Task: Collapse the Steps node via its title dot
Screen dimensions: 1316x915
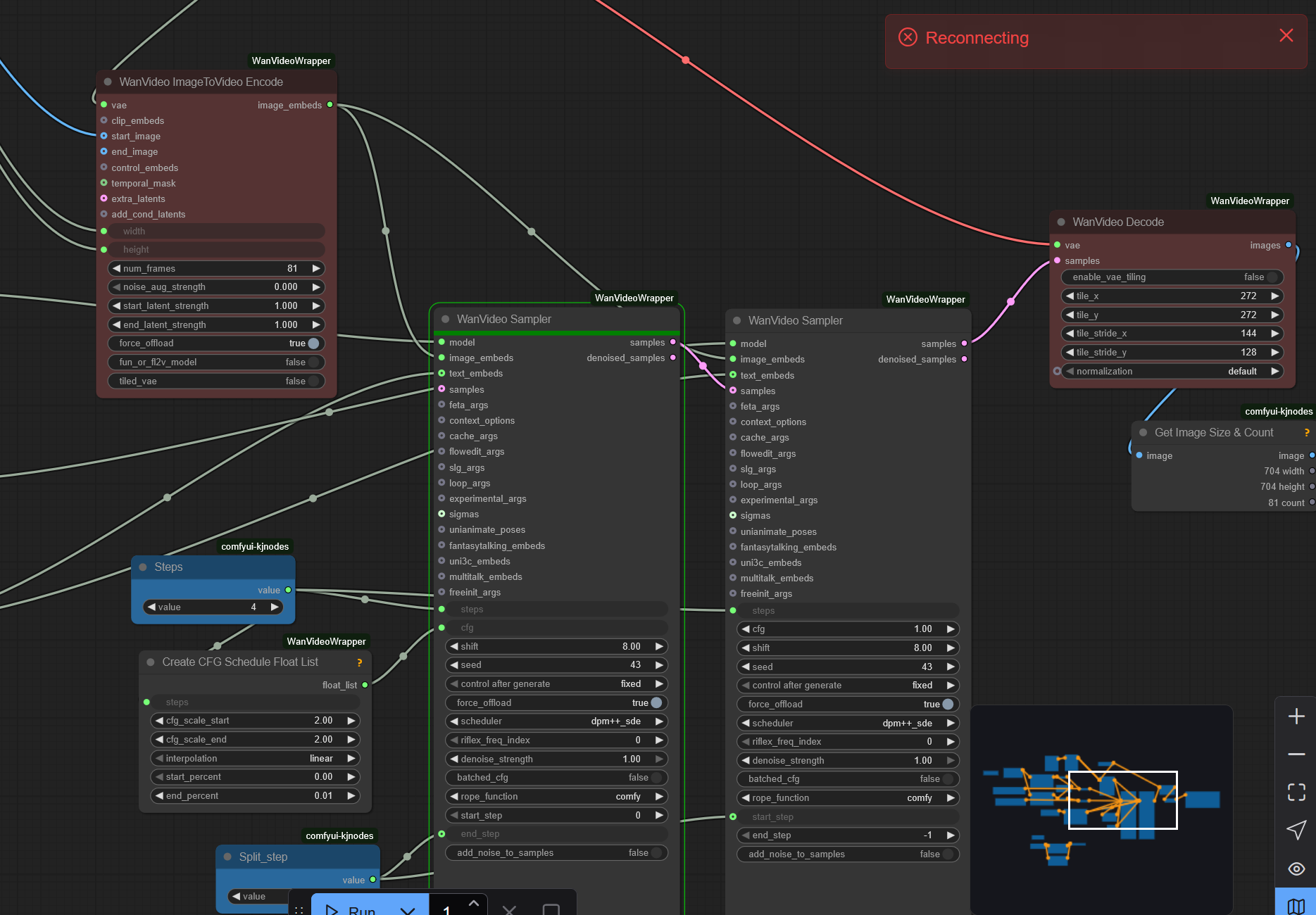Action: coord(143,567)
